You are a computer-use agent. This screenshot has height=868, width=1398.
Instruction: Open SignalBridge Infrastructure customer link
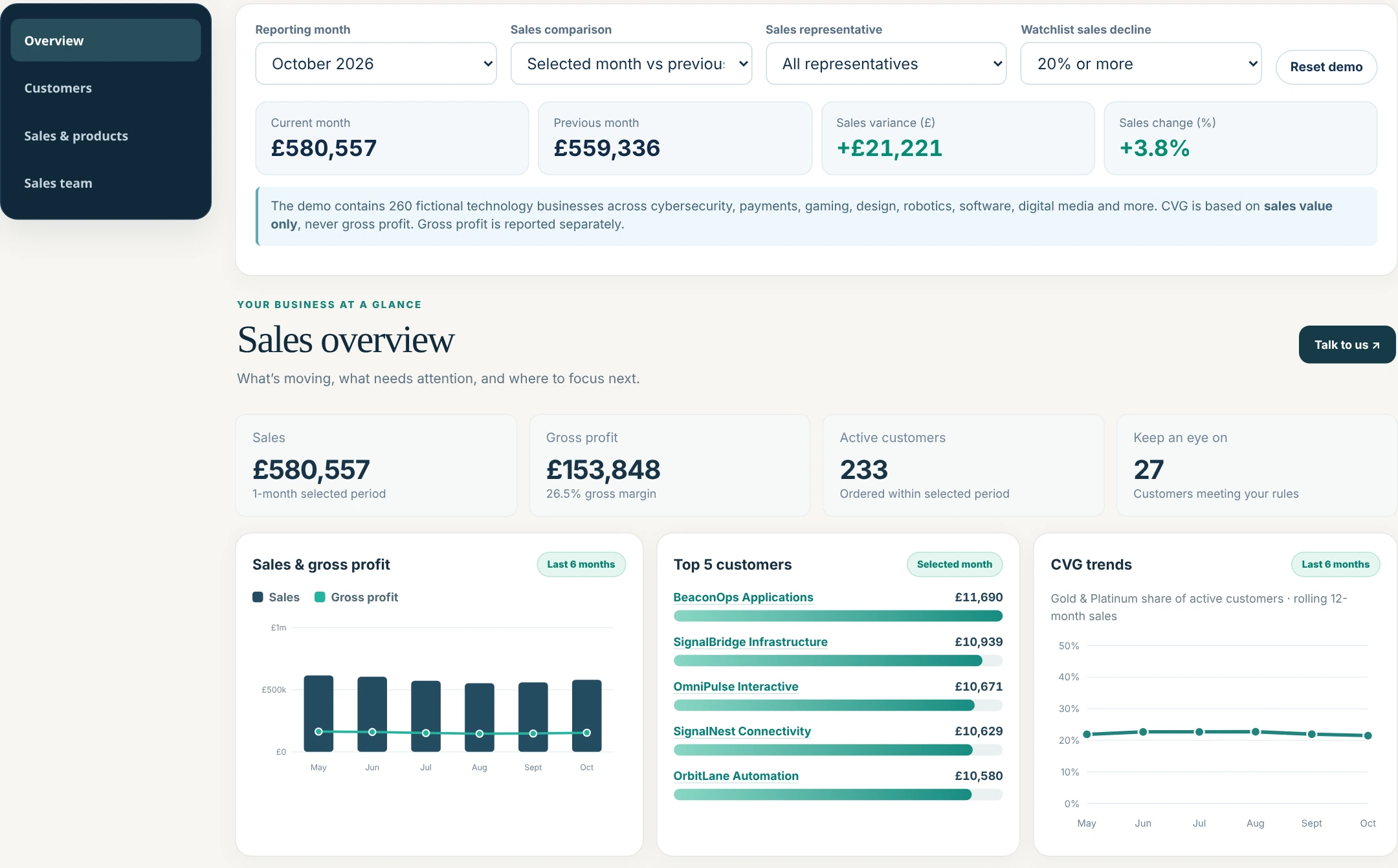click(x=750, y=642)
